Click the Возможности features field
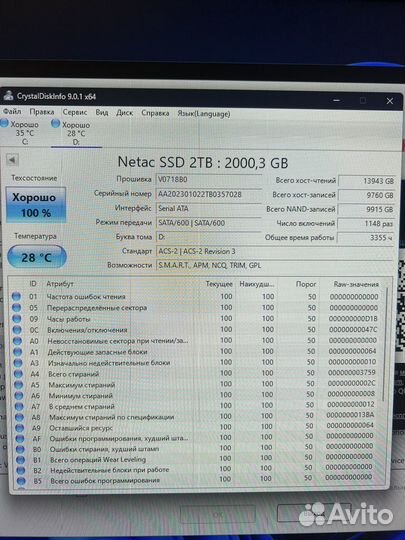405x540 pixels. [274, 266]
